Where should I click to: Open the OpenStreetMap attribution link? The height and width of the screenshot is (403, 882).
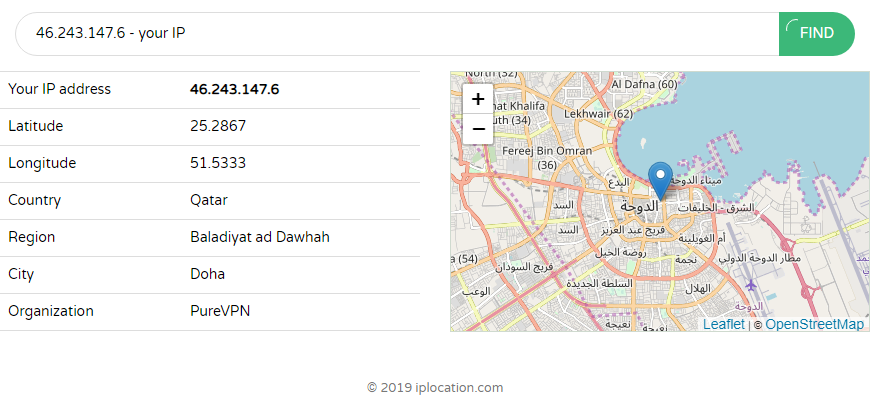click(814, 324)
